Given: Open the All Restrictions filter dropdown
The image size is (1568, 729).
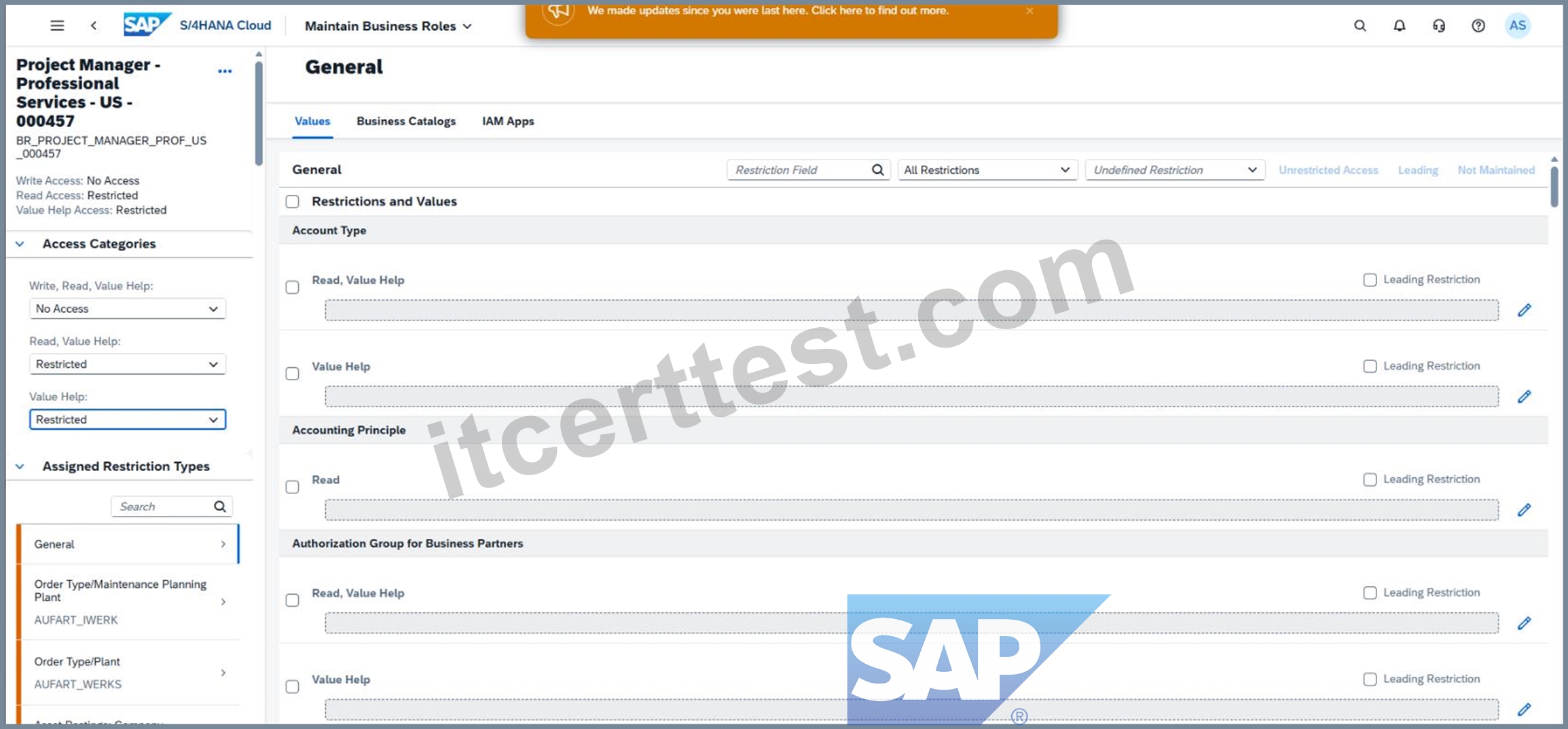Looking at the screenshot, I should point(987,170).
